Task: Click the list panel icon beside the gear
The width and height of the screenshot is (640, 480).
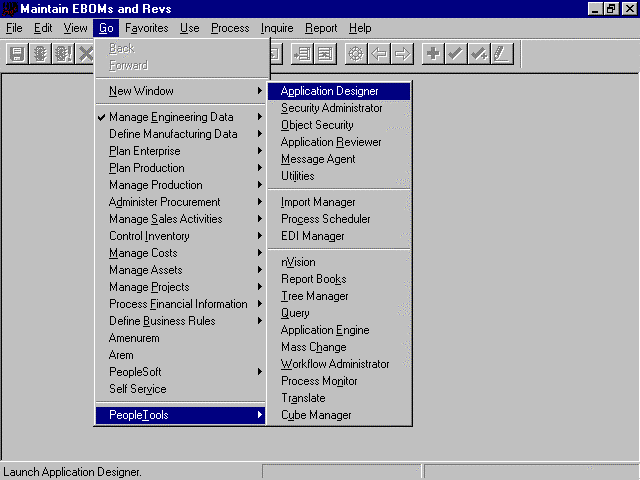Action: tap(325, 54)
